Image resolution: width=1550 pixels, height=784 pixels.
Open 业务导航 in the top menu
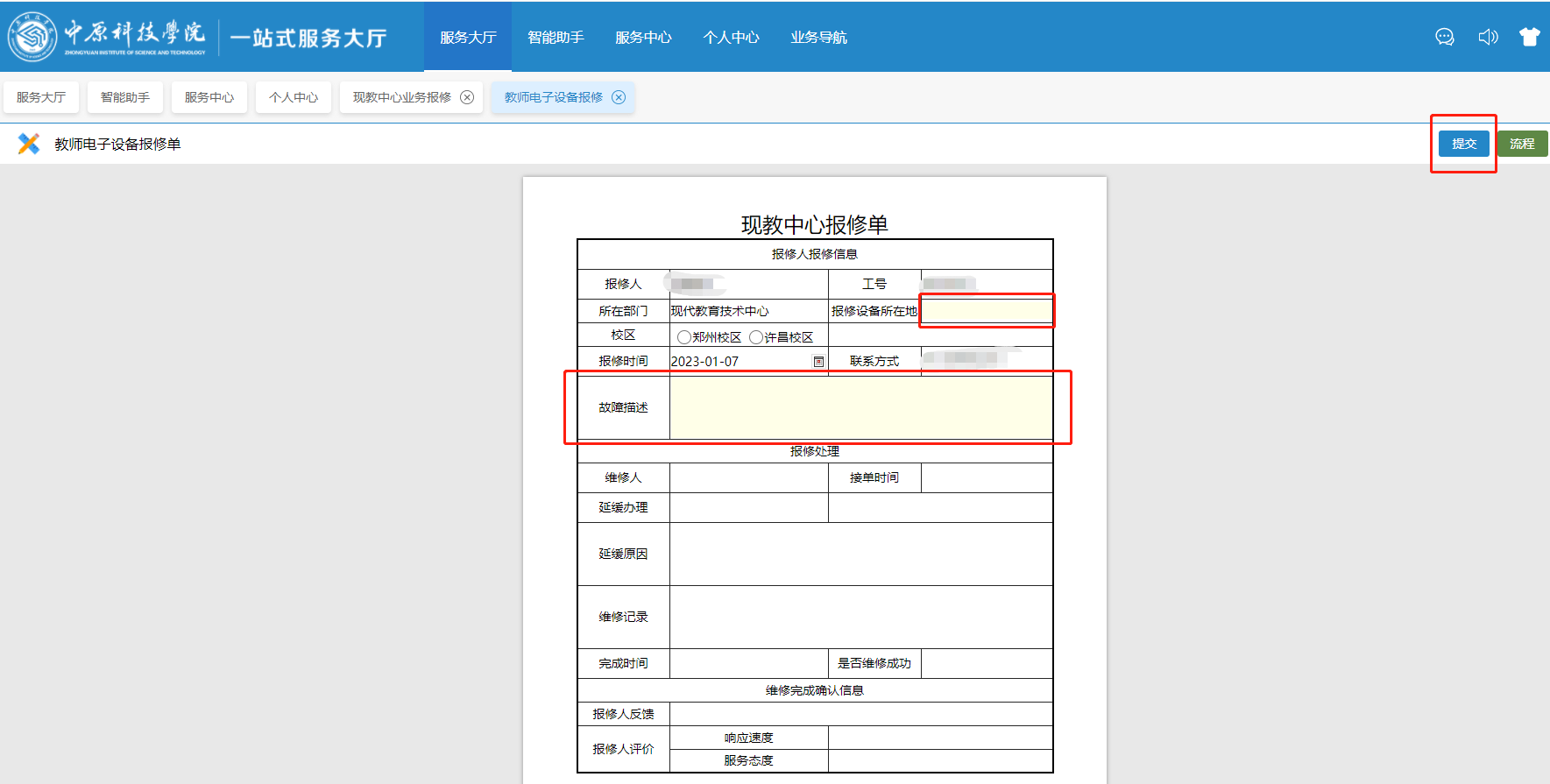(x=818, y=37)
